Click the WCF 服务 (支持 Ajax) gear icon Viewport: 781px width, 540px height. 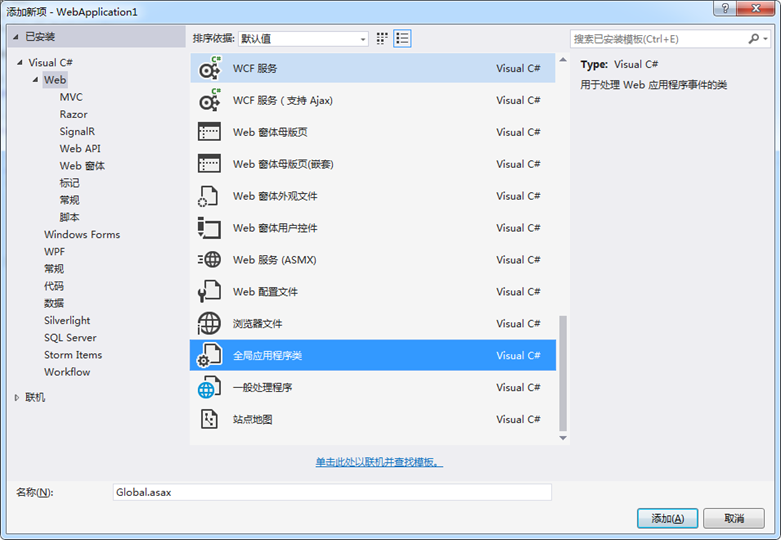pos(209,100)
